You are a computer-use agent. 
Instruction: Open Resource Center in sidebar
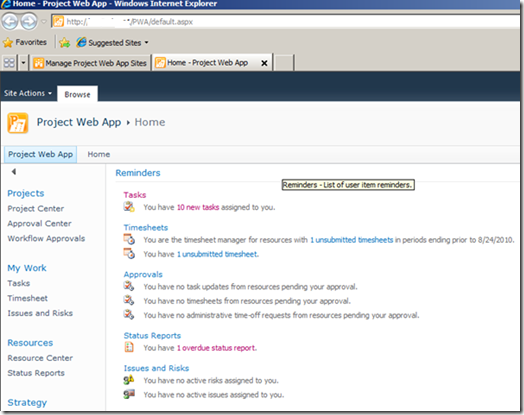pos(40,358)
